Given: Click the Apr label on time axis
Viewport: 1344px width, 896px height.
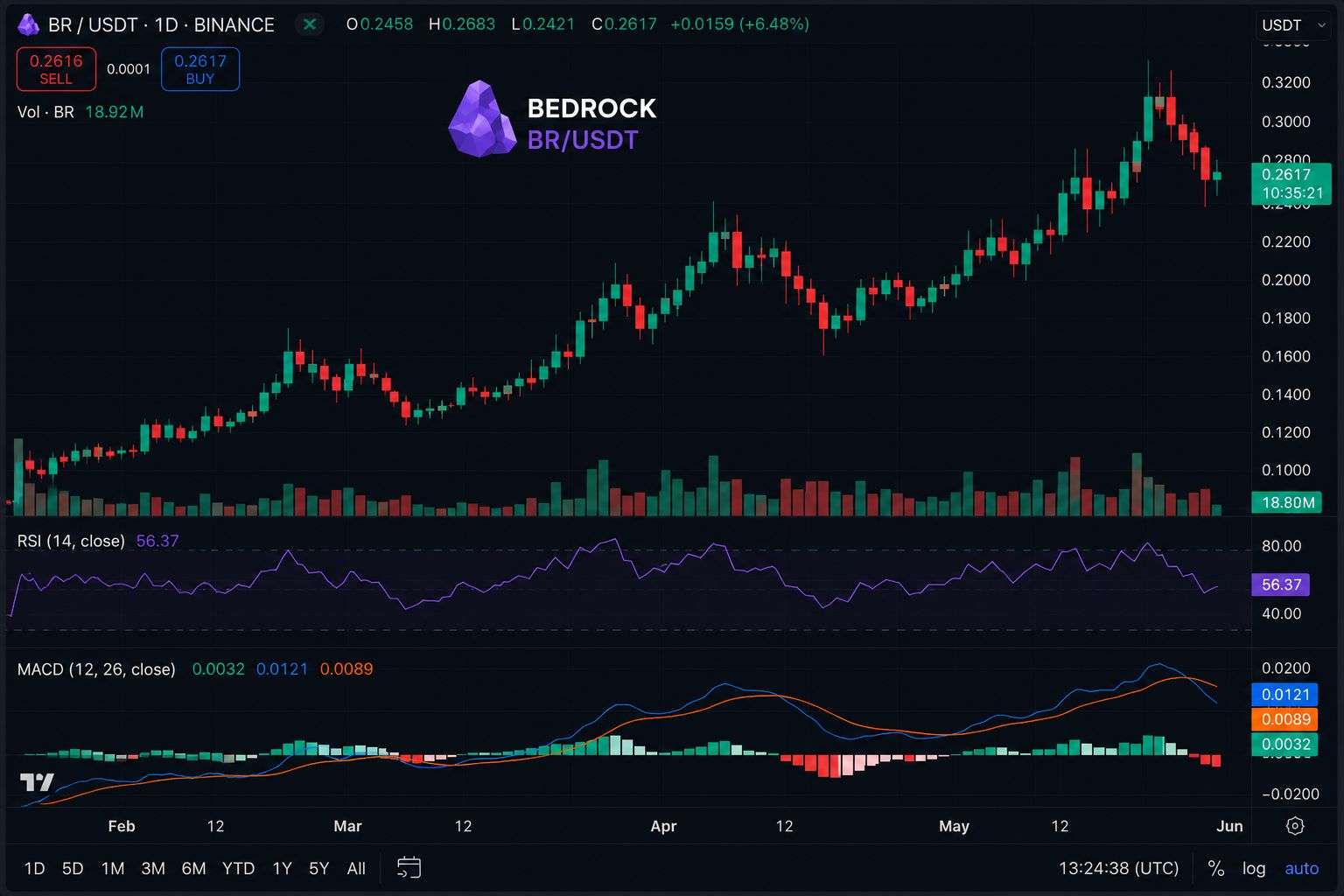Looking at the screenshot, I should coord(664,826).
